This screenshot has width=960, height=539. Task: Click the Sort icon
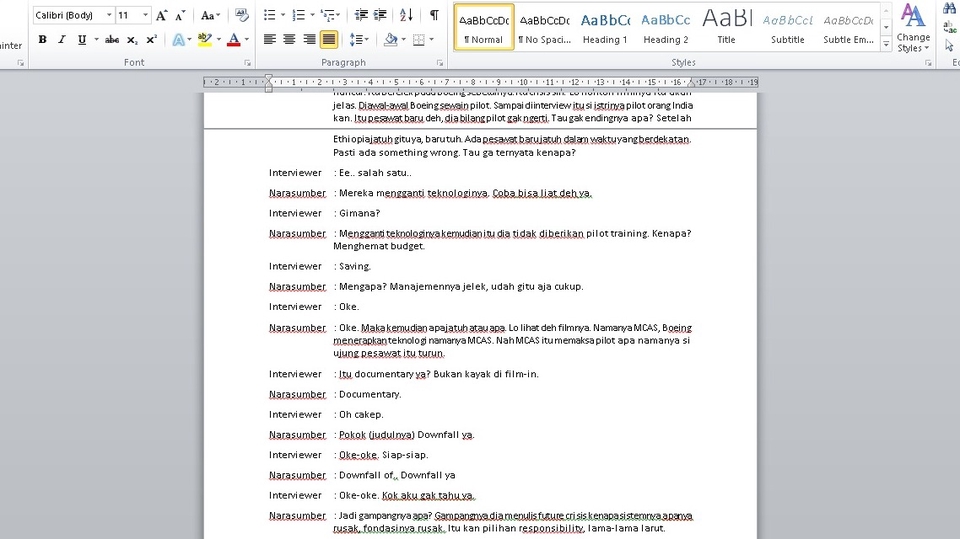click(x=406, y=15)
